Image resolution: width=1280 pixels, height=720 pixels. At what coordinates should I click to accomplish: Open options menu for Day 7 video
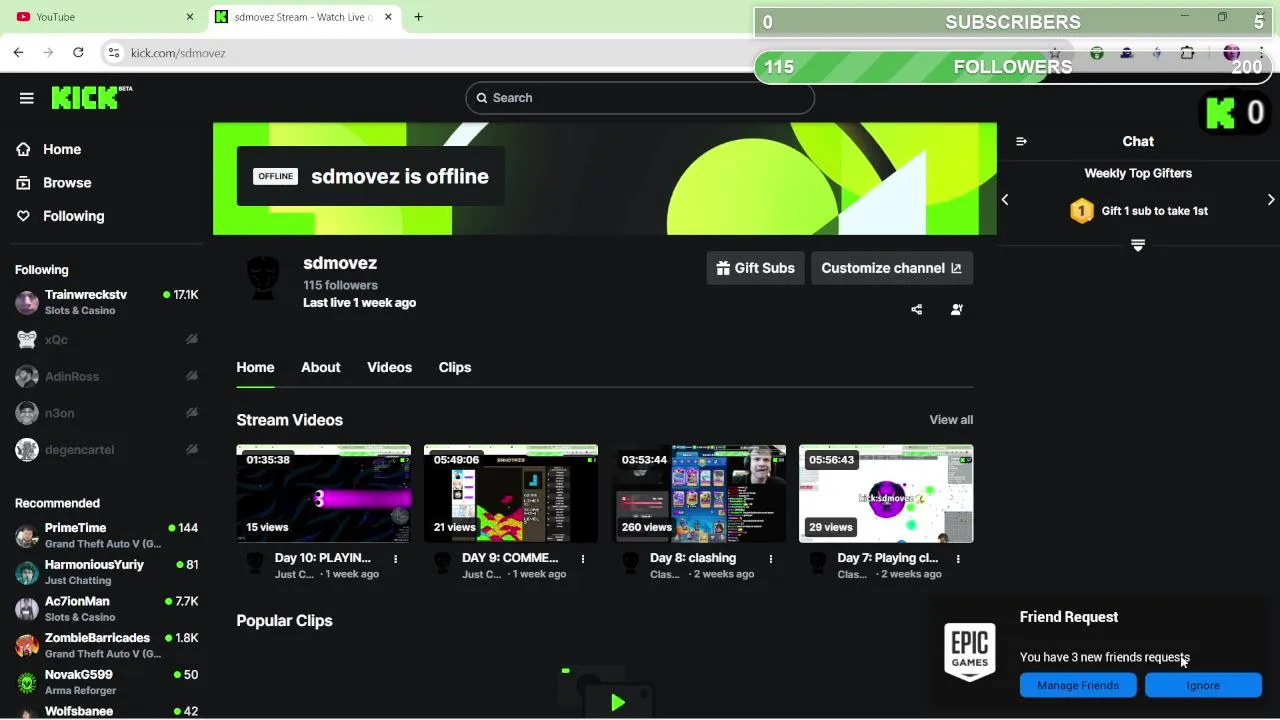[958, 559]
